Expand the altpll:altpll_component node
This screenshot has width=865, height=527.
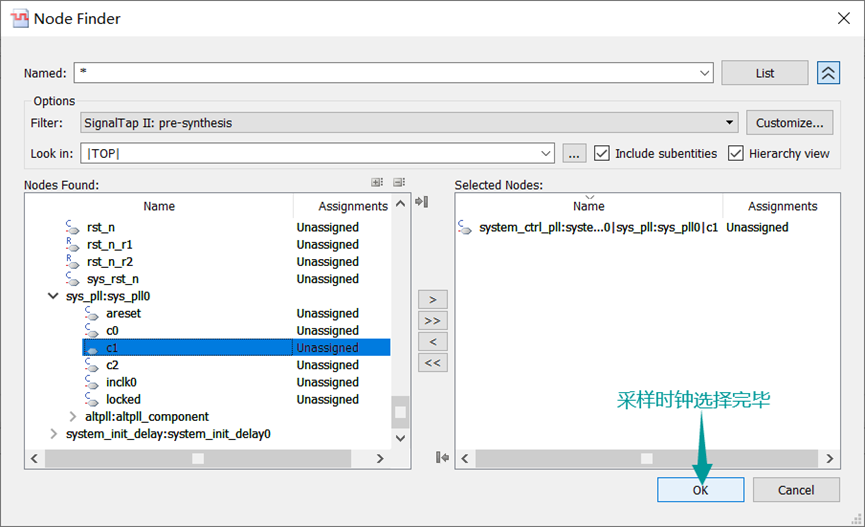(72, 416)
